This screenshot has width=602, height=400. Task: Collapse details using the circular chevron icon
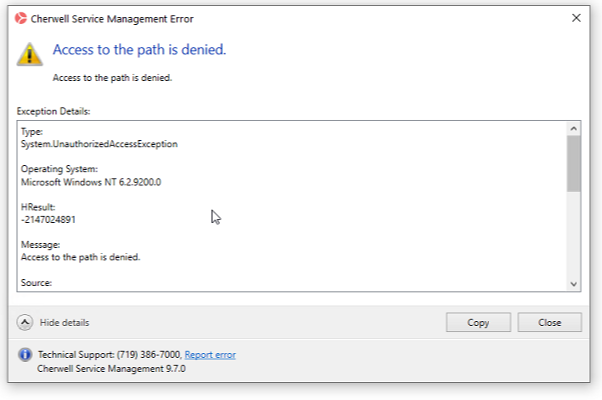tap(26, 322)
